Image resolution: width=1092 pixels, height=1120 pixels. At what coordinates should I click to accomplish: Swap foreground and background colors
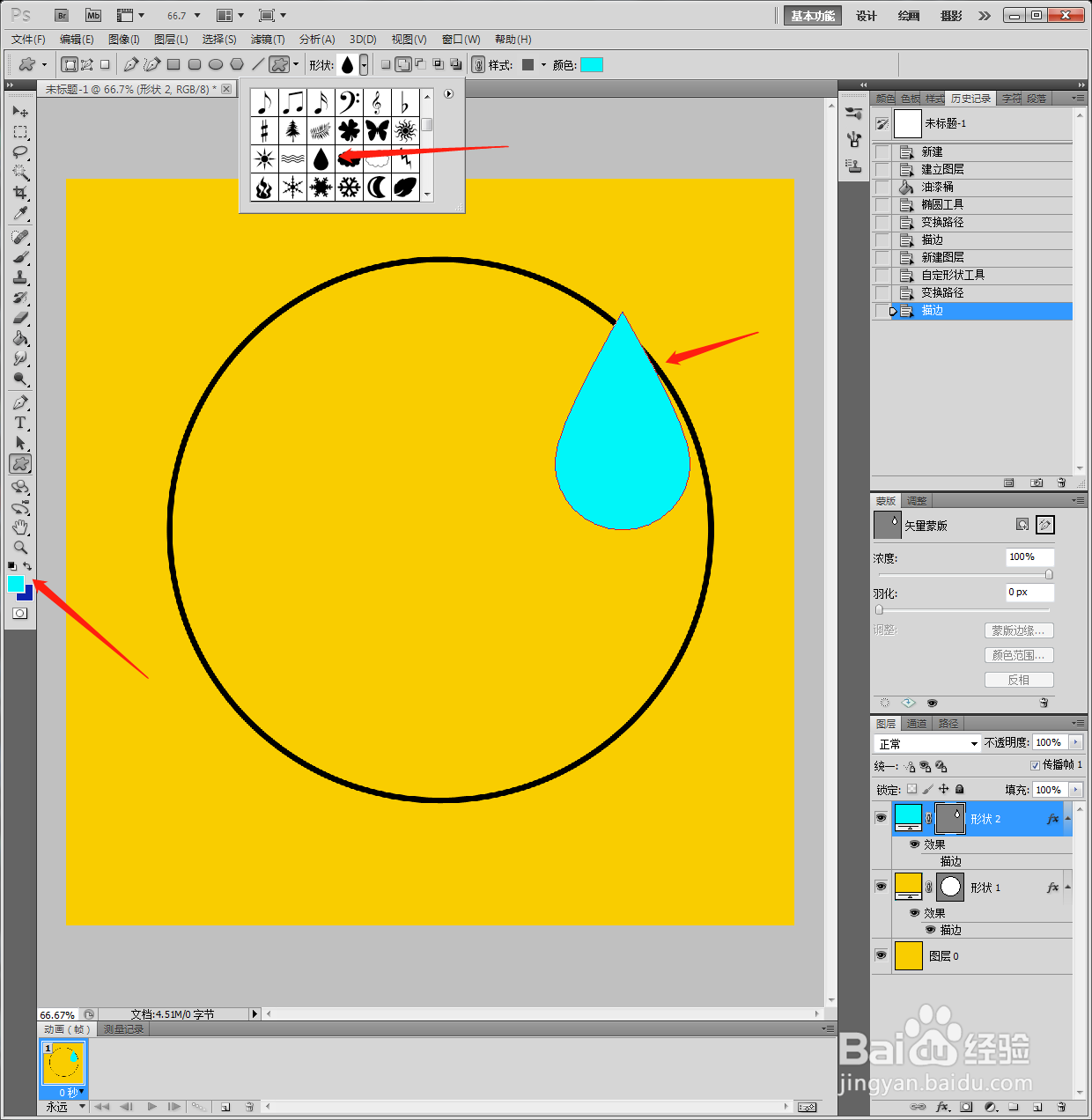(x=28, y=566)
